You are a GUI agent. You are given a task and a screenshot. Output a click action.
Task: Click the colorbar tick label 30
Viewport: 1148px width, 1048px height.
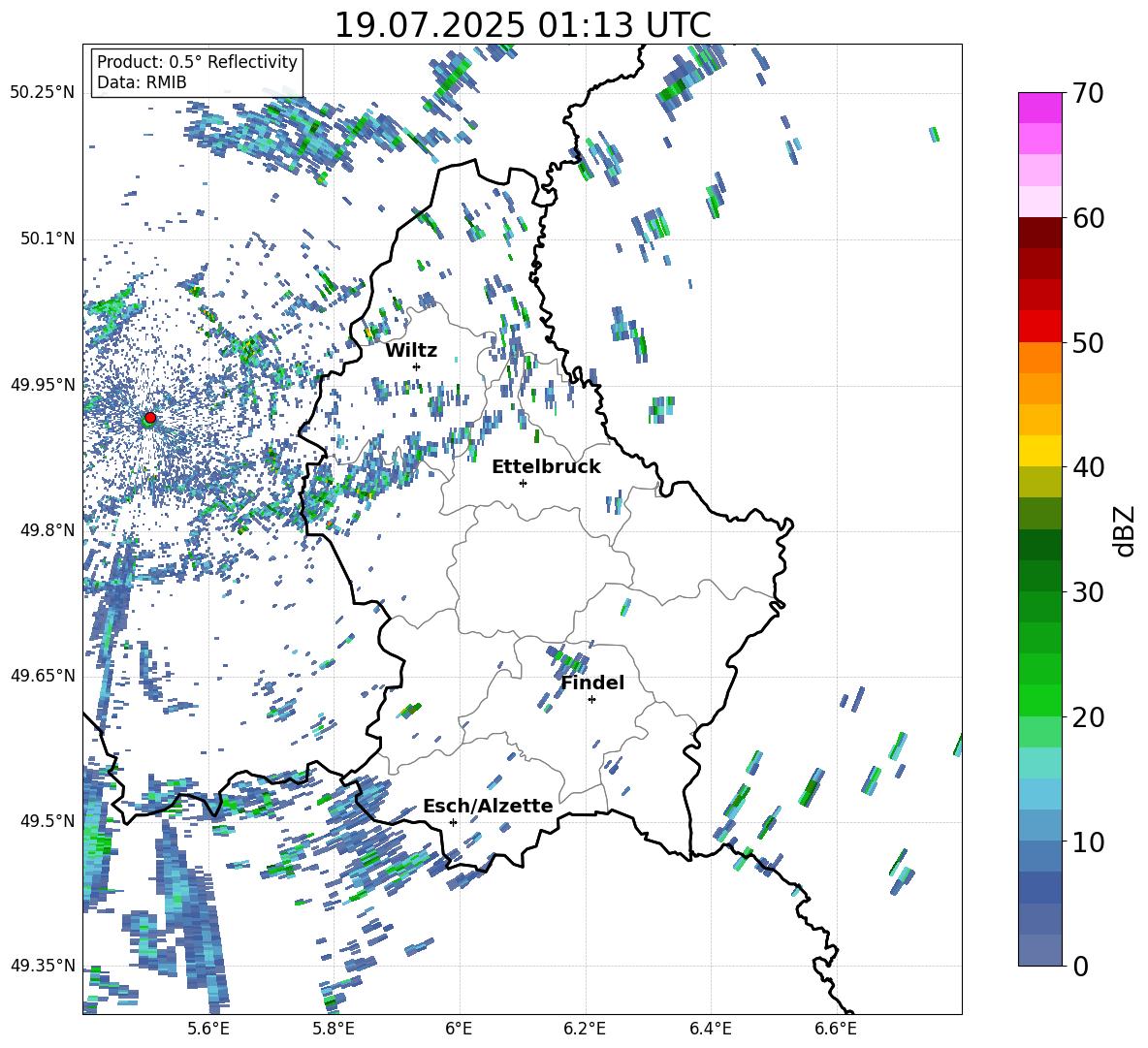(1089, 592)
